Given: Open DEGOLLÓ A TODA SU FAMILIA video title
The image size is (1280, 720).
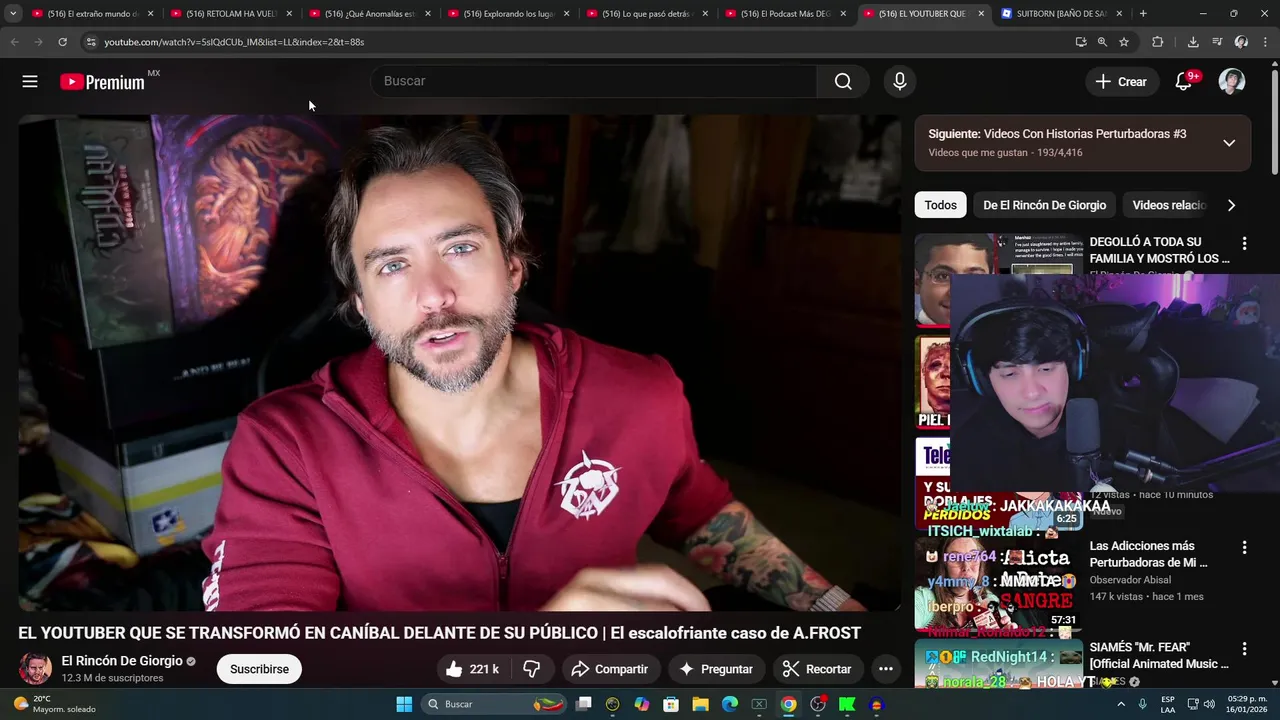Looking at the screenshot, I should coord(1158,250).
